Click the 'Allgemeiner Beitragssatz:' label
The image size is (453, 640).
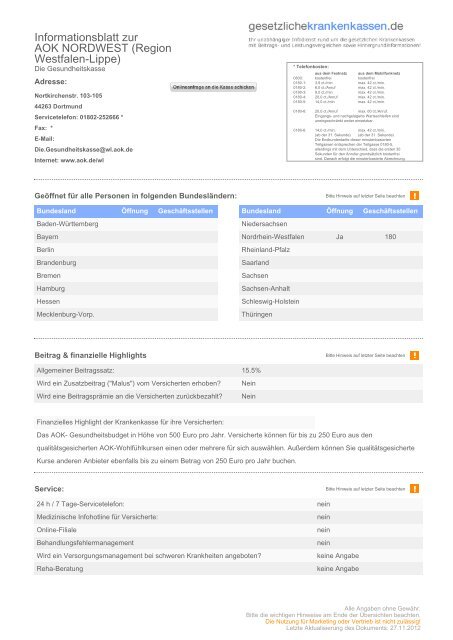[x=76, y=371]
